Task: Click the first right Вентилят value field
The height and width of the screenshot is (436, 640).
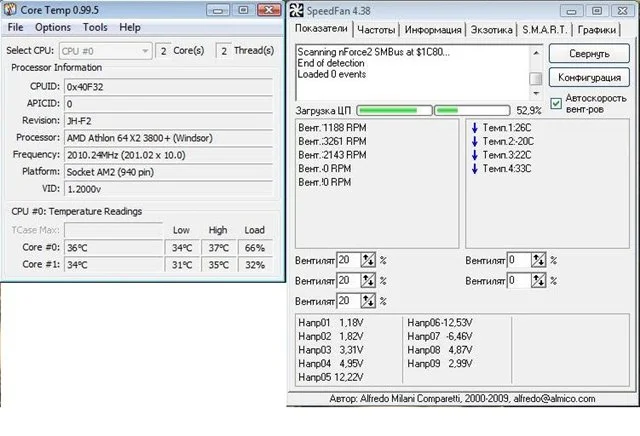Action: pos(518,260)
